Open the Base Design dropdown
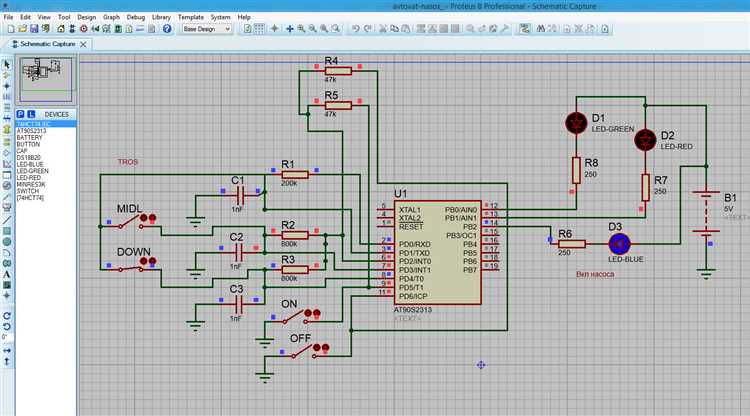Viewport: 750px width, 416px height. click(x=207, y=29)
